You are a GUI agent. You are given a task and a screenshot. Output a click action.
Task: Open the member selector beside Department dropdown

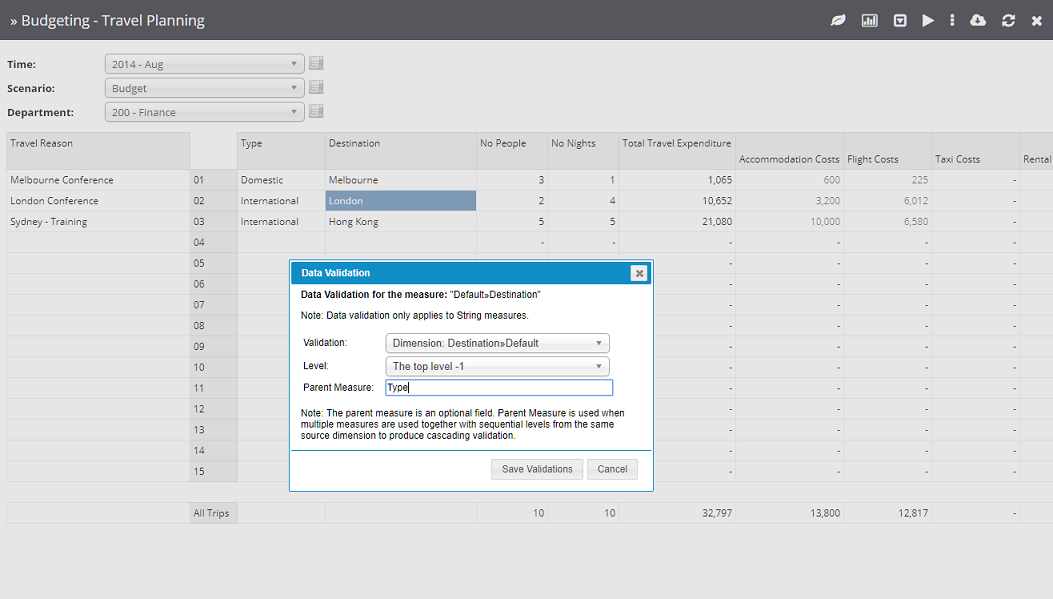click(317, 111)
